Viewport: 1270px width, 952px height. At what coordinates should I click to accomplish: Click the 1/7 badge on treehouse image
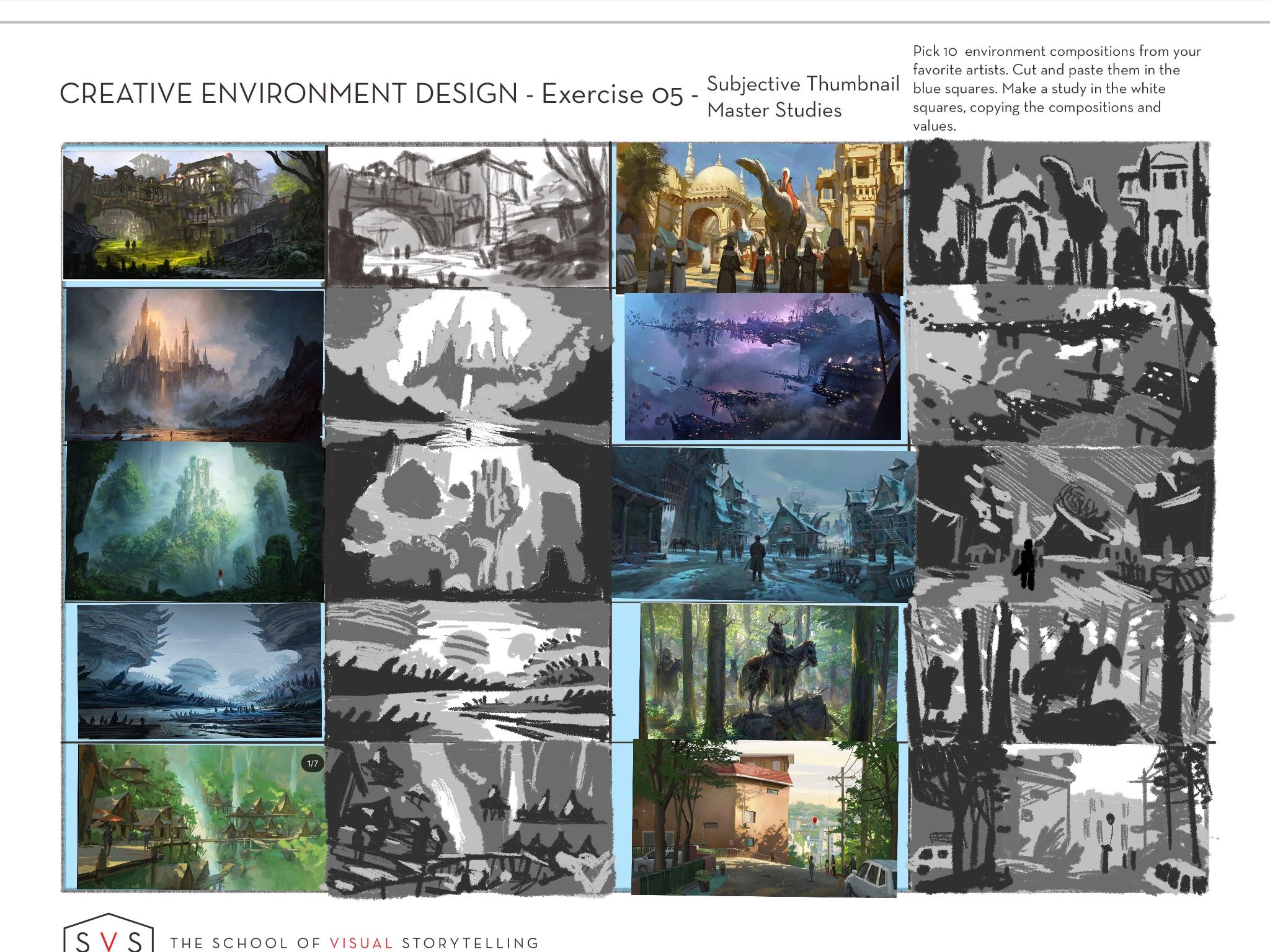pyautogui.click(x=313, y=764)
